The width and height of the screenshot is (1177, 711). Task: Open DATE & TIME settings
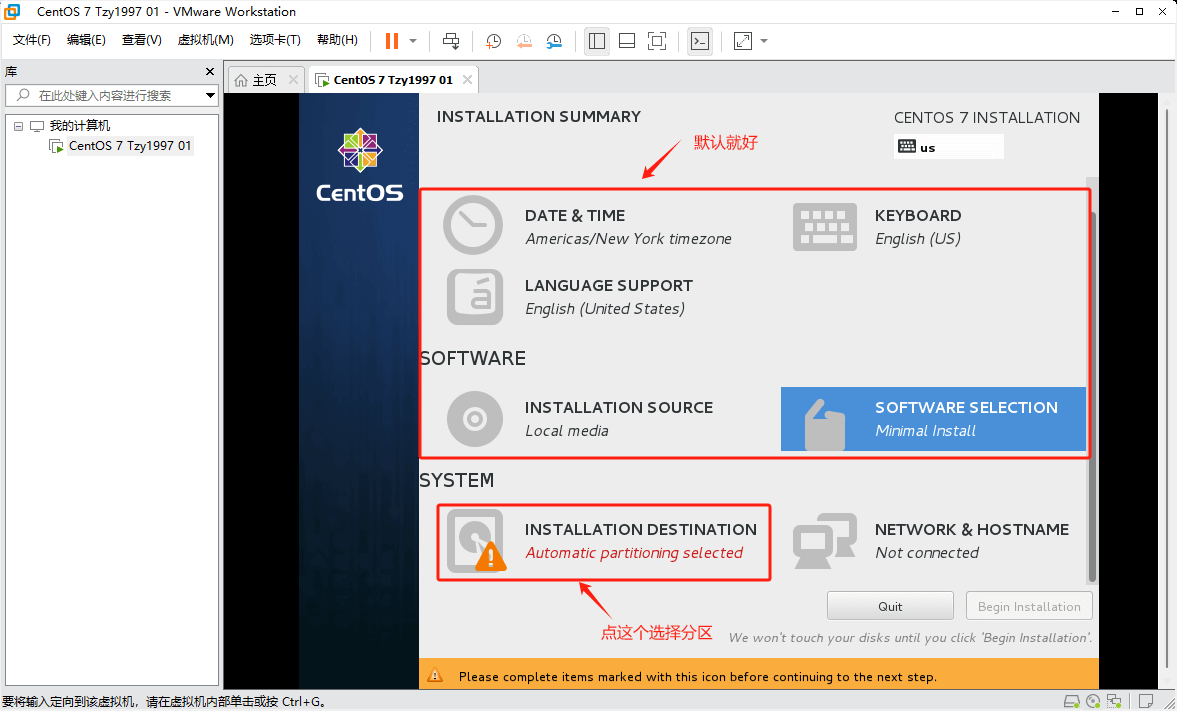pyautogui.click(x=588, y=226)
